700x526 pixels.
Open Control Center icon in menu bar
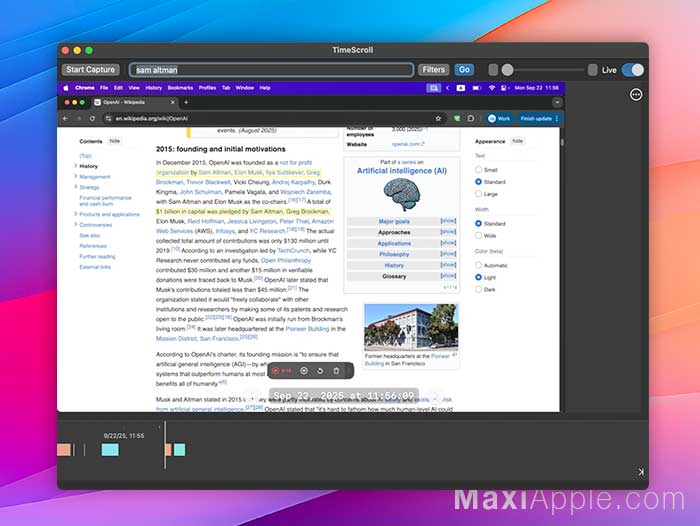[x=504, y=88]
